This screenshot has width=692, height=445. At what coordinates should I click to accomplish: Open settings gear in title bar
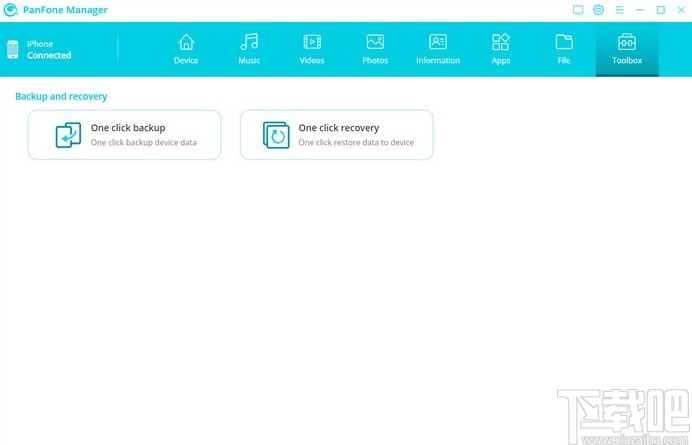pos(598,10)
